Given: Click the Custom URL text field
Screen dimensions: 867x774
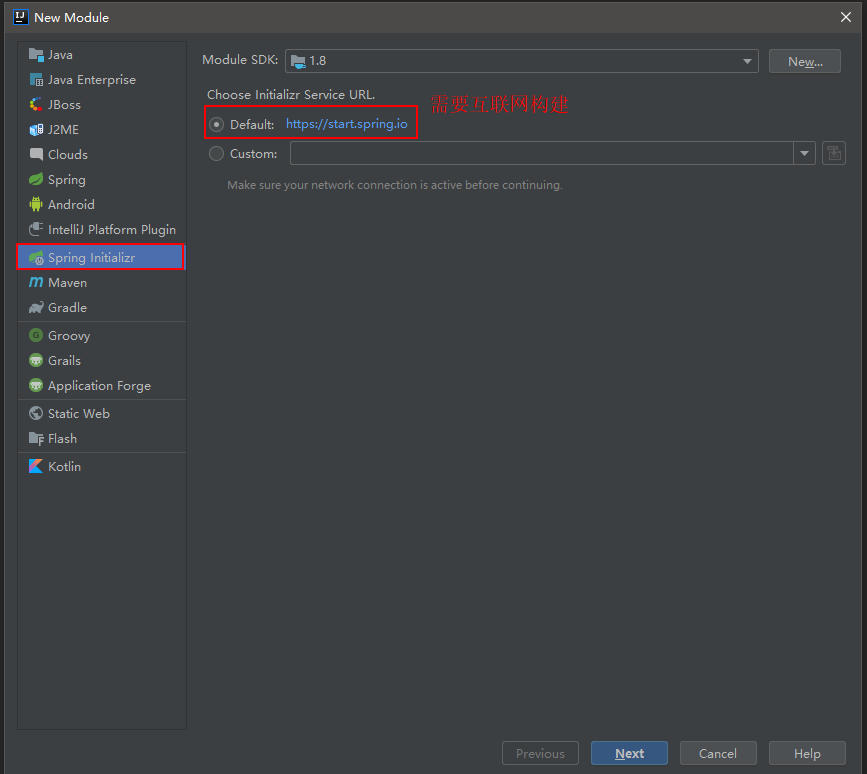Looking at the screenshot, I should pos(540,154).
